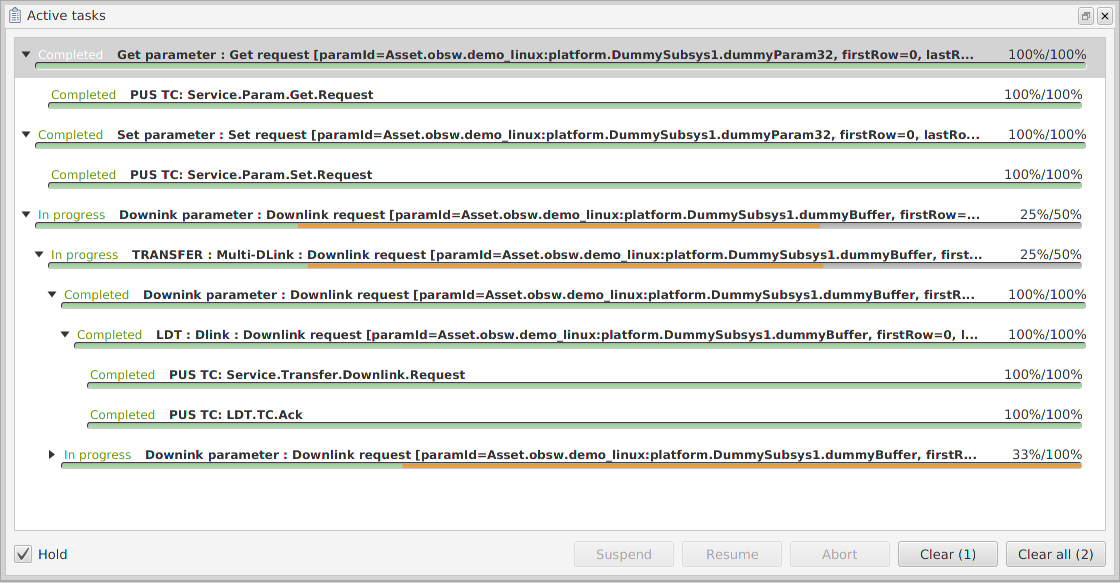Image resolution: width=1120 pixels, height=583 pixels.
Task: Toggle the Hold checkbox
Action: pyautogui.click(x=23, y=554)
